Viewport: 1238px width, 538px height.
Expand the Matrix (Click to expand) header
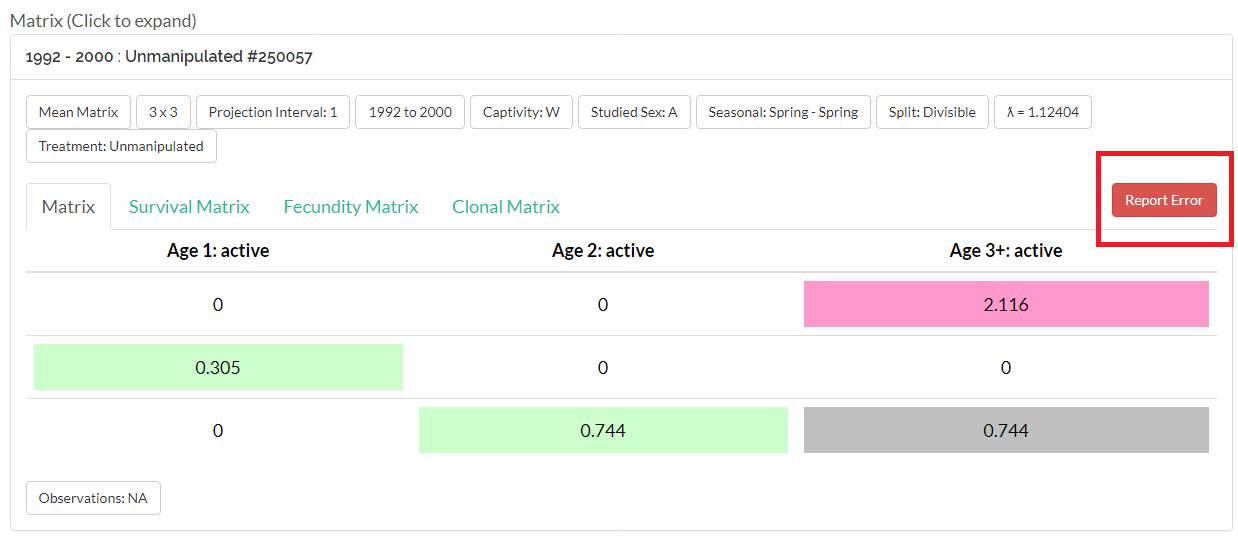pyautogui.click(x=103, y=20)
